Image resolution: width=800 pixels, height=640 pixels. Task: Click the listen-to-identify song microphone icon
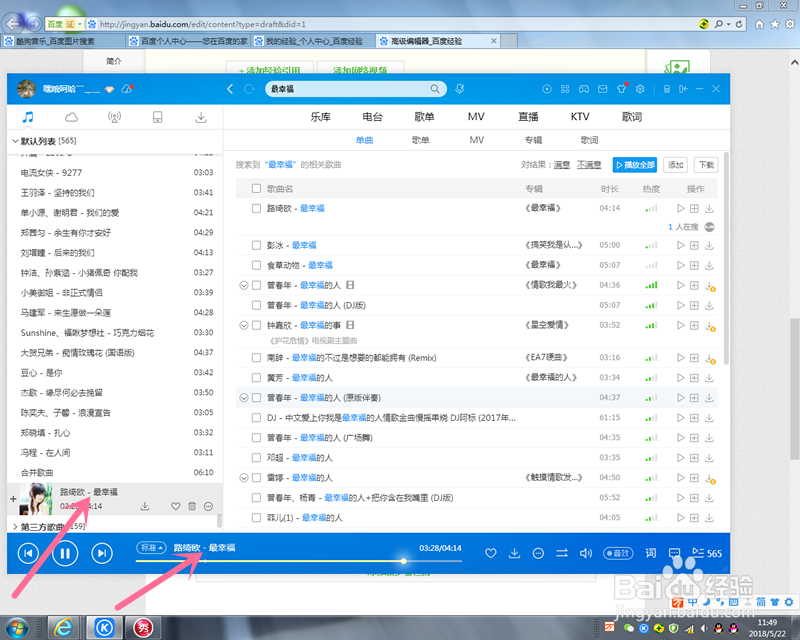click(x=460, y=89)
